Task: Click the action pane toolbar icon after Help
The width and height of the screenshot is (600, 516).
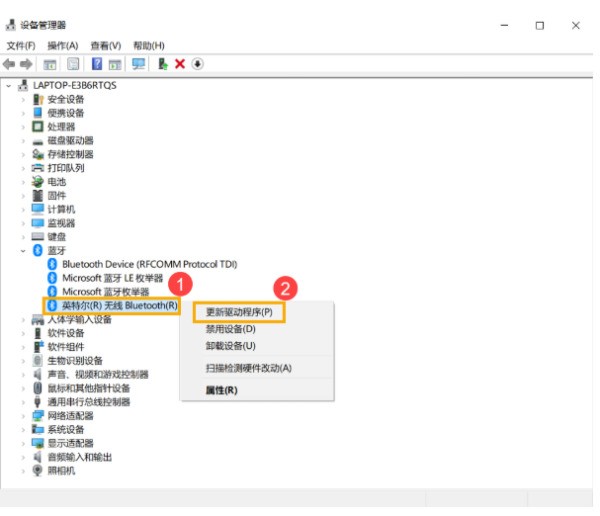Action: (x=115, y=64)
